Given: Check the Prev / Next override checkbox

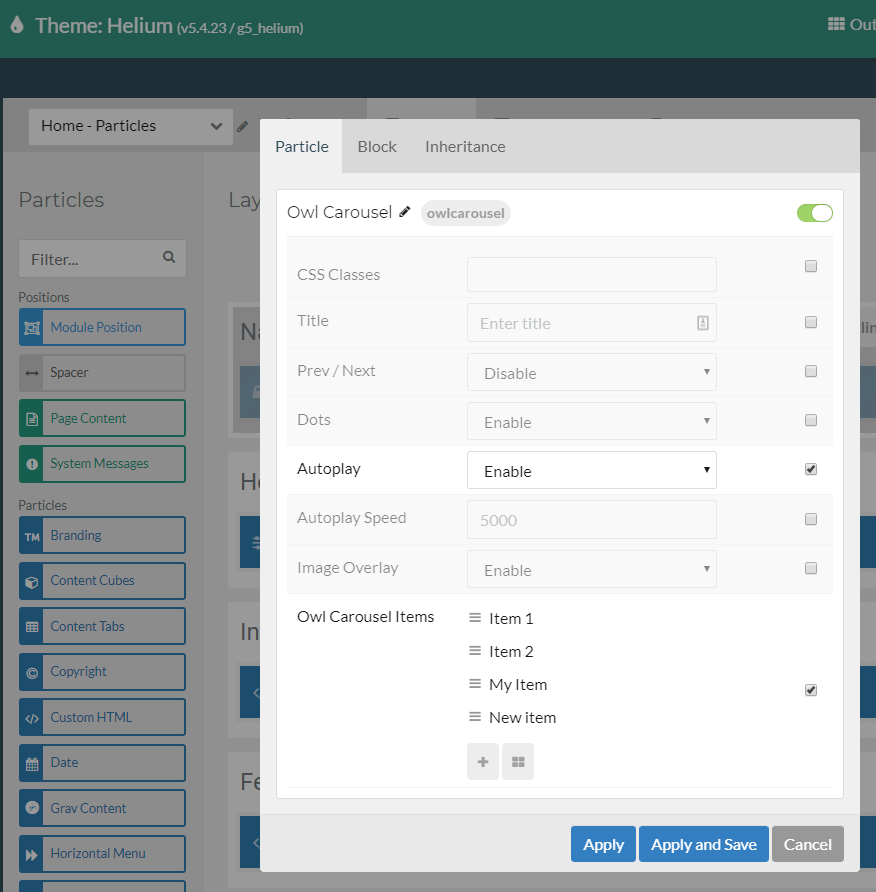Looking at the screenshot, I should coord(811,371).
